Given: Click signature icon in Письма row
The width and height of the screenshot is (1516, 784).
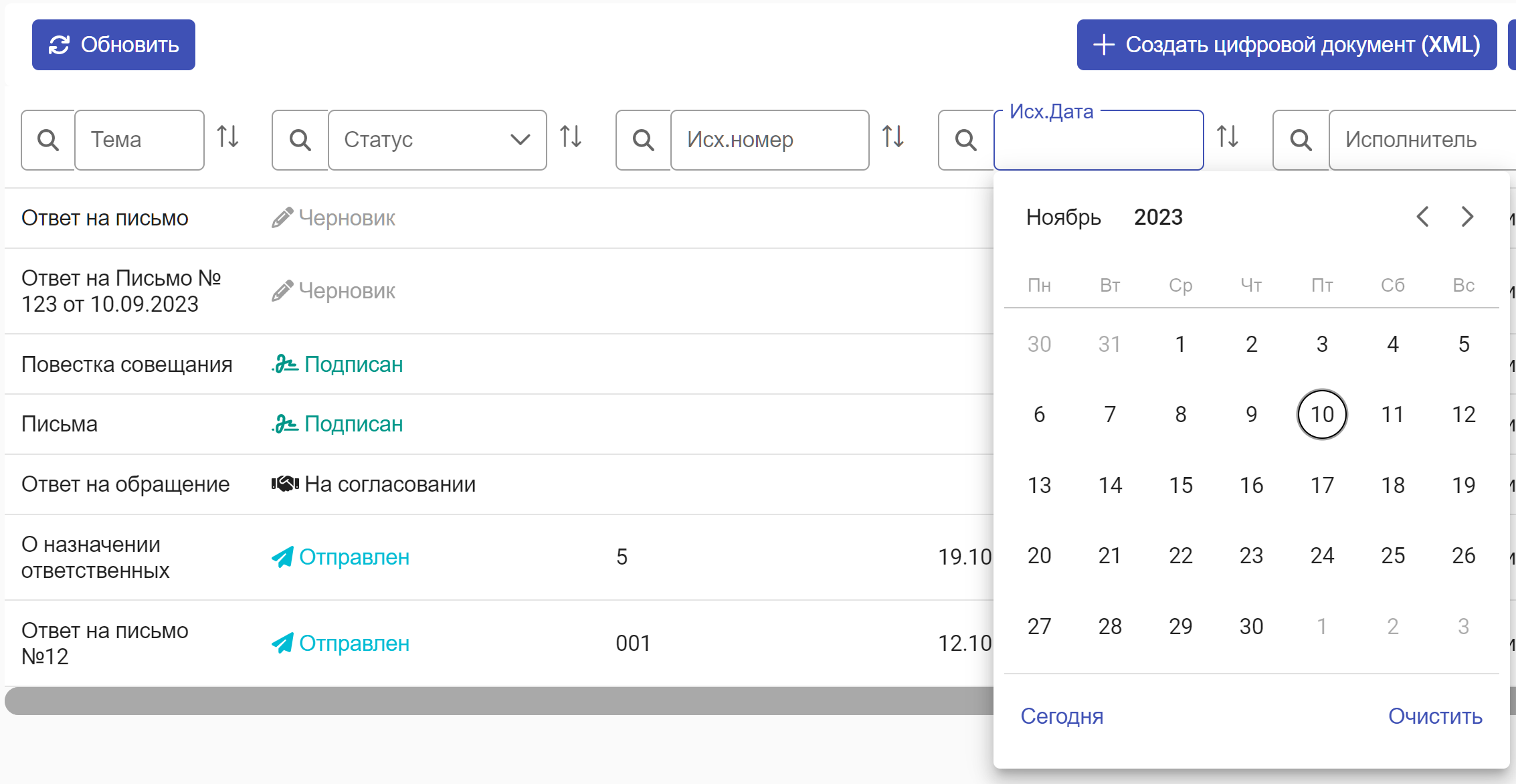Looking at the screenshot, I should [x=285, y=424].
